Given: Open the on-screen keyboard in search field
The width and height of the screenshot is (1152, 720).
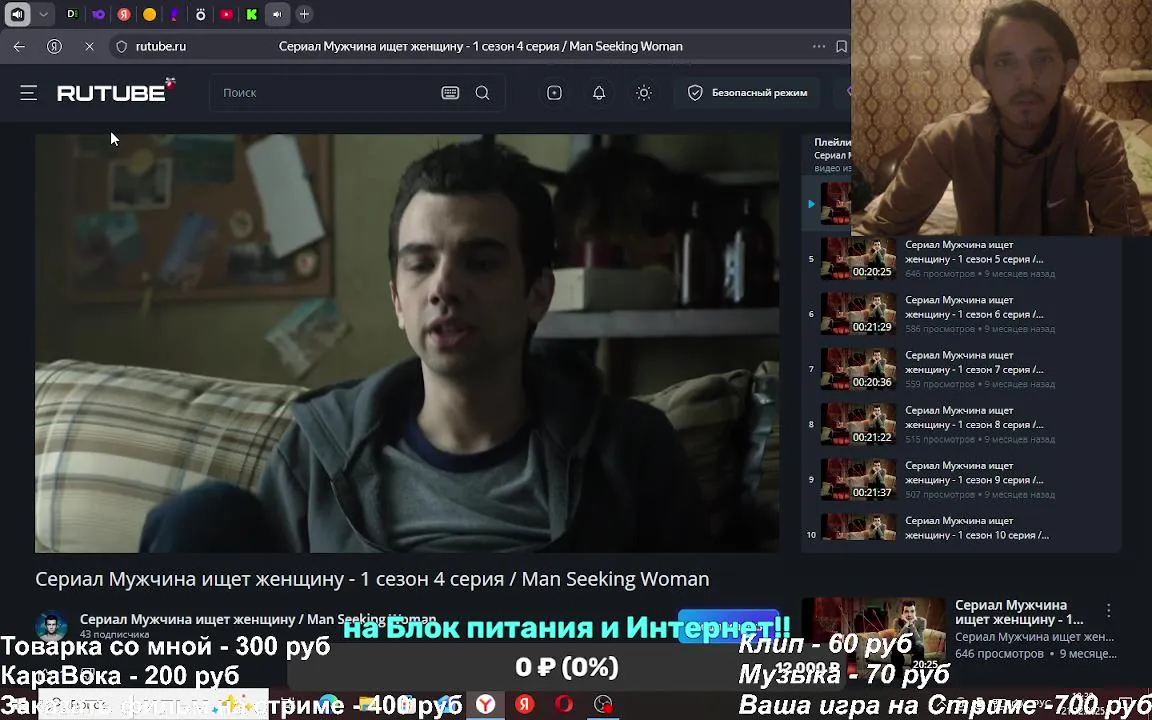Looking at the screenshot, I should click(450, 93).
